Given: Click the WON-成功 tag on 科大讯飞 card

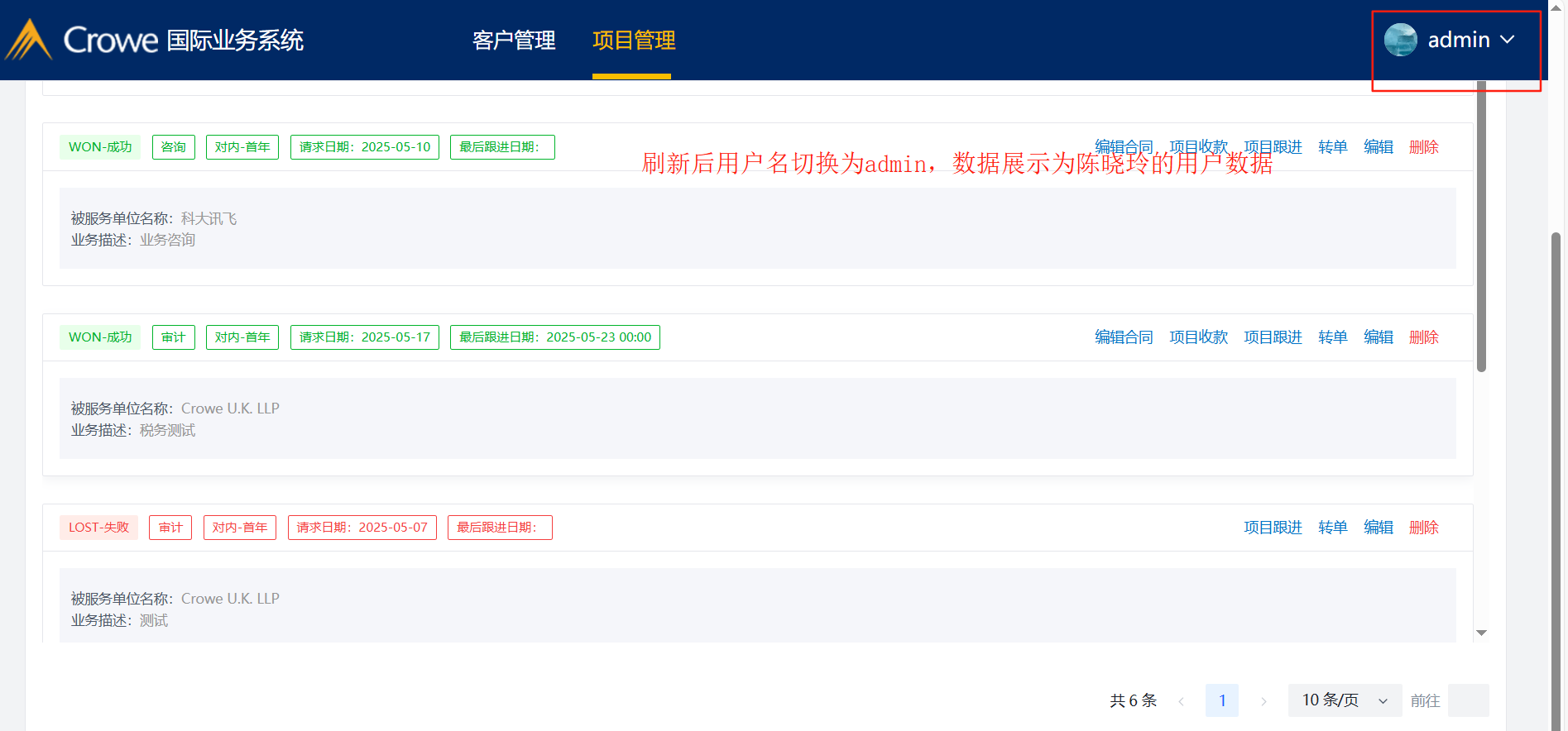Looking at the screenshot, I should pos(100,147).
